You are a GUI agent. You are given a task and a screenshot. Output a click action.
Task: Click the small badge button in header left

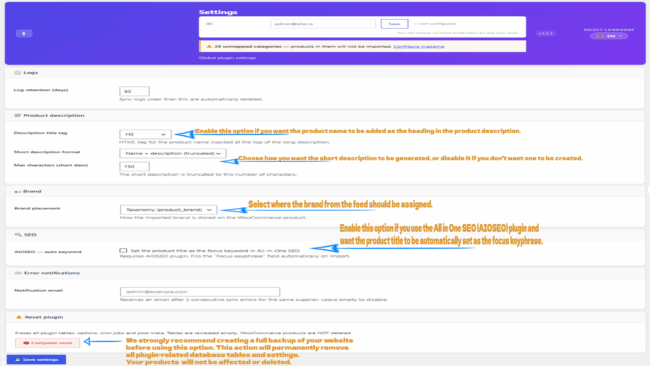pyautogui.click(x=24, y=33)
